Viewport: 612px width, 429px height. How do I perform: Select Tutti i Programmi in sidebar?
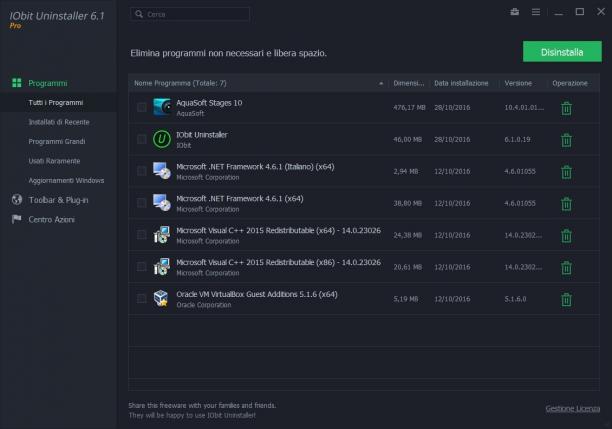coord(56,103)
